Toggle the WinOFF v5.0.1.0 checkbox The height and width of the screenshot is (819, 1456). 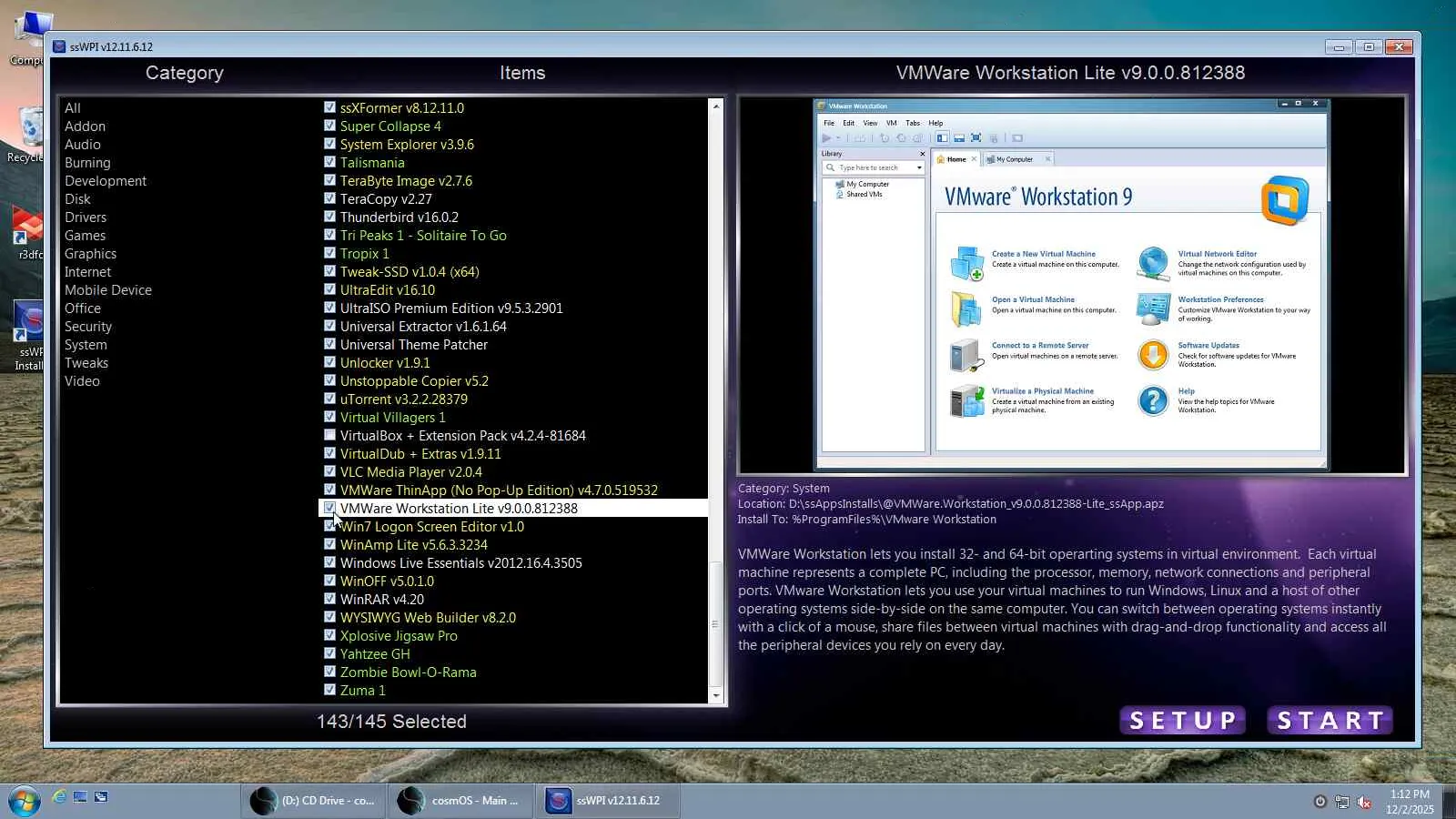pyautogui.click(x=329, y=581)
